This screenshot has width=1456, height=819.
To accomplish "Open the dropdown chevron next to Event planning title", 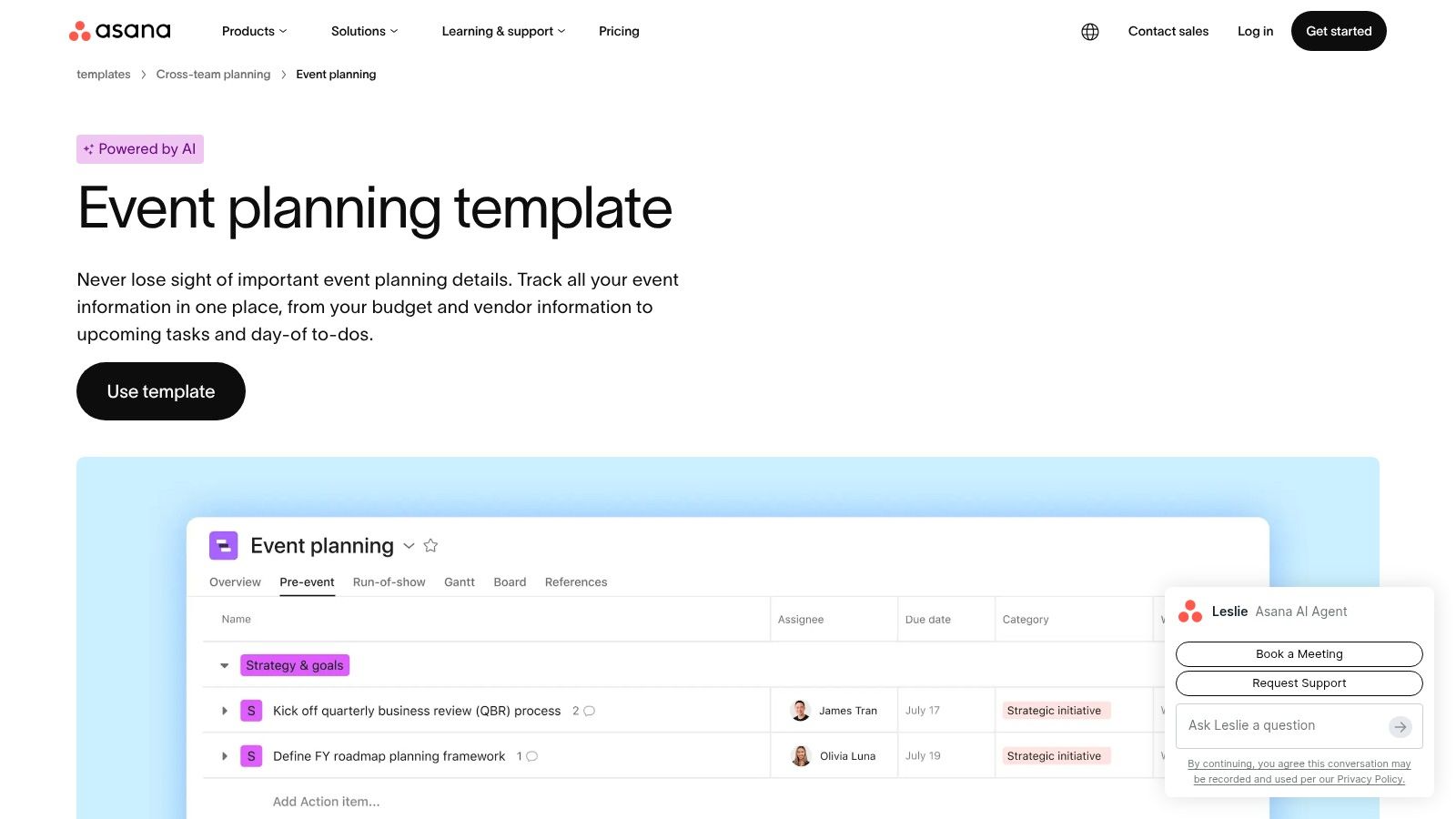I will tap(409, 546).
